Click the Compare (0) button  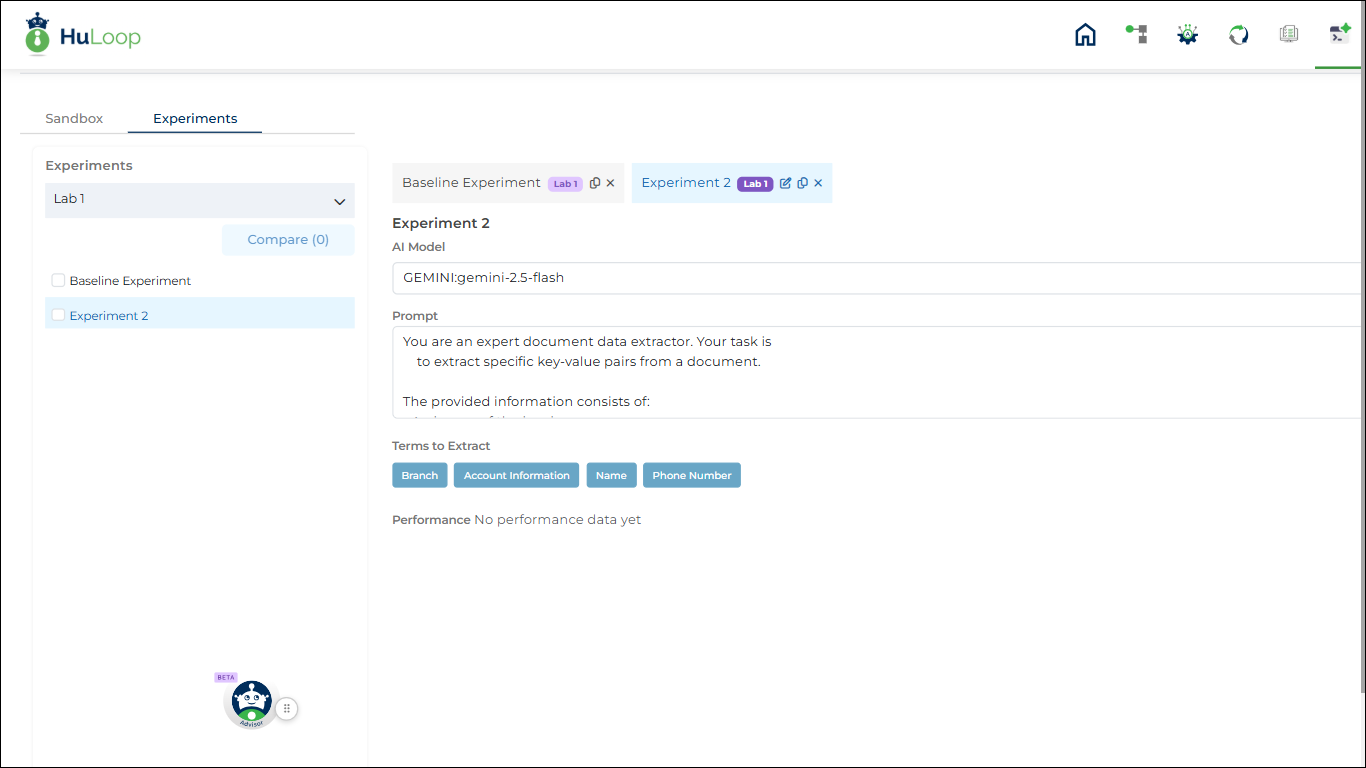coord(288,240)
